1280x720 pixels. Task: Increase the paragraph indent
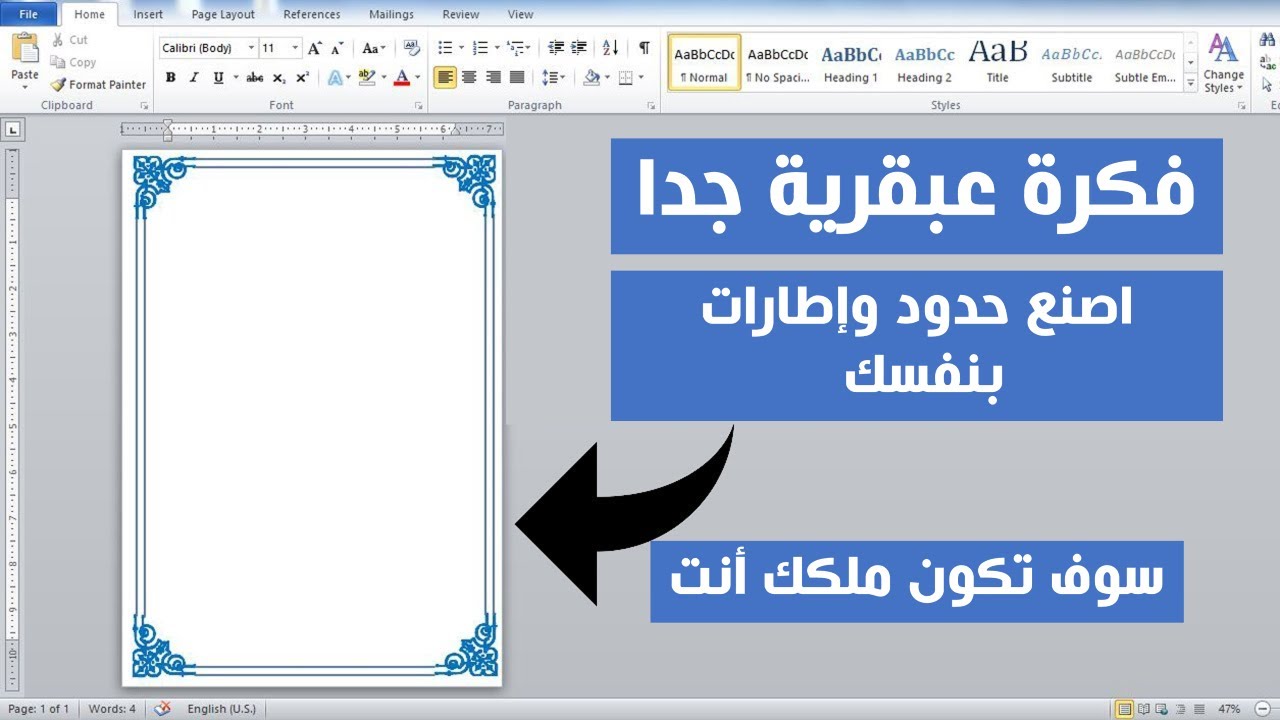tap(579, 48)
